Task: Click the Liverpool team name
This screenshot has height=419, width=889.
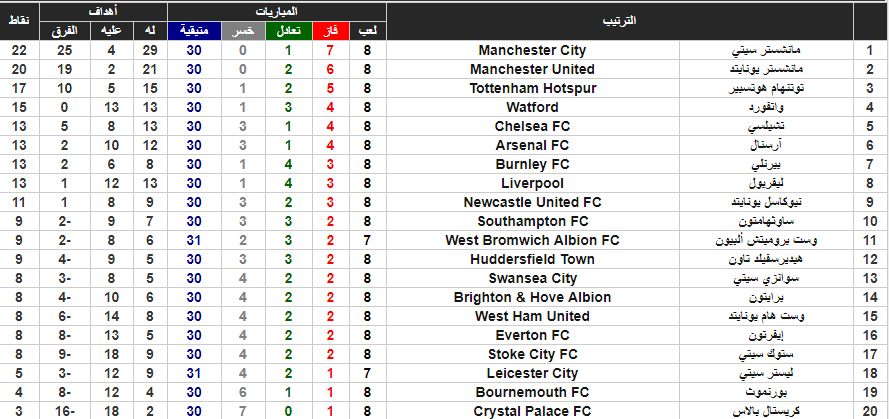Action: point(532,184)
